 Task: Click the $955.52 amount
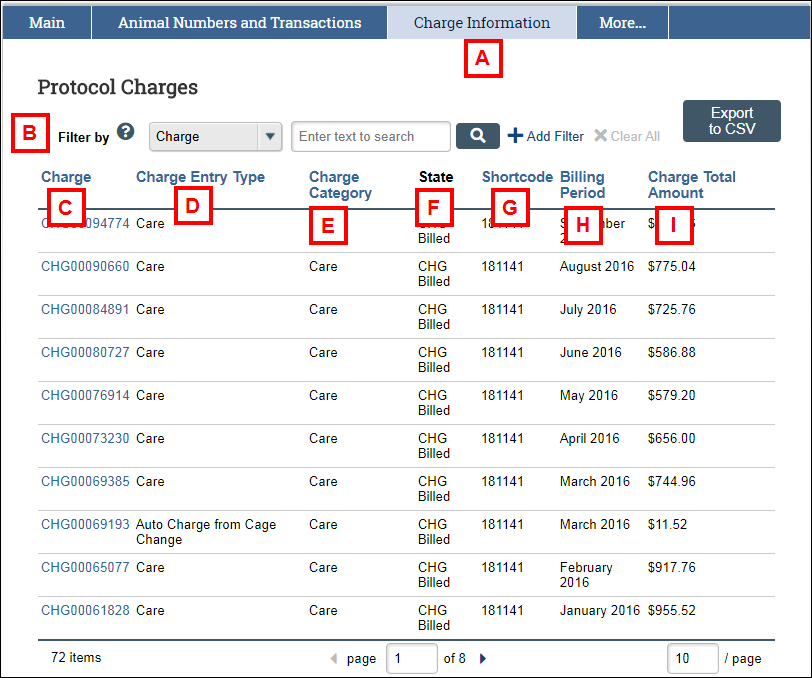[x=672, y=611]
